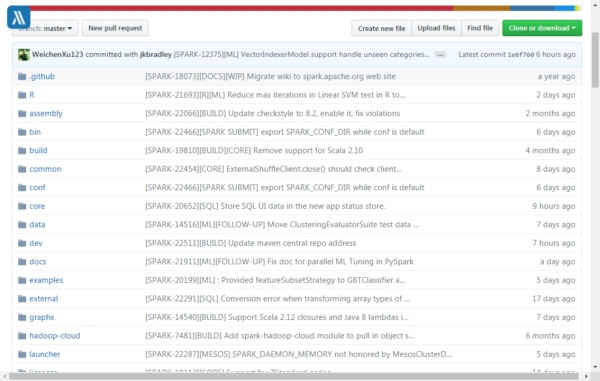Open SPARK-20652 SQL UI data commit message
Screen dimensions: 600x381
[265, 206]
